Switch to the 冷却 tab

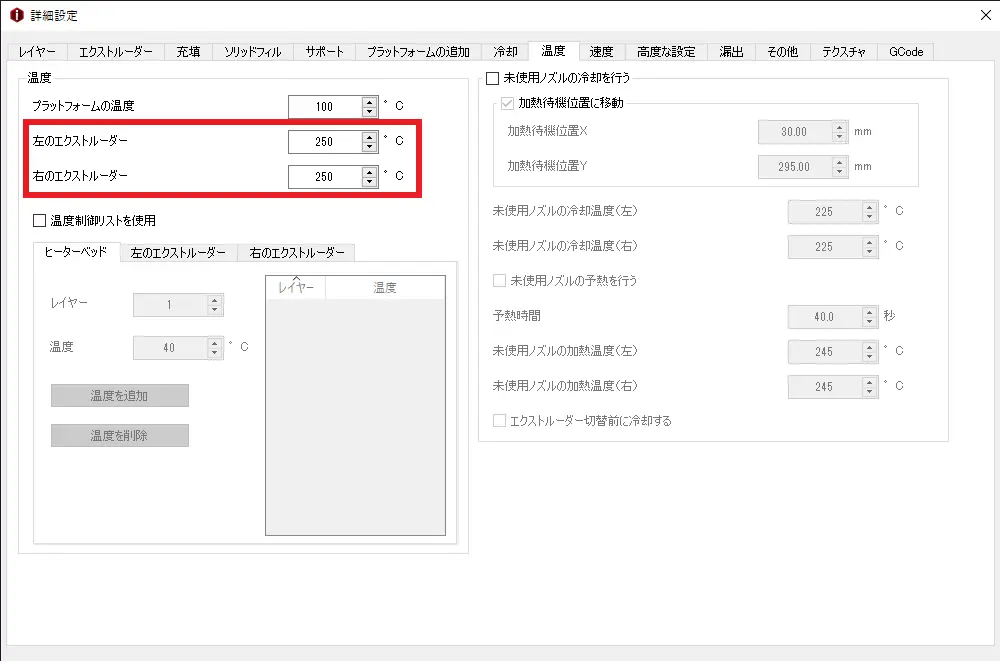[506, 52]
